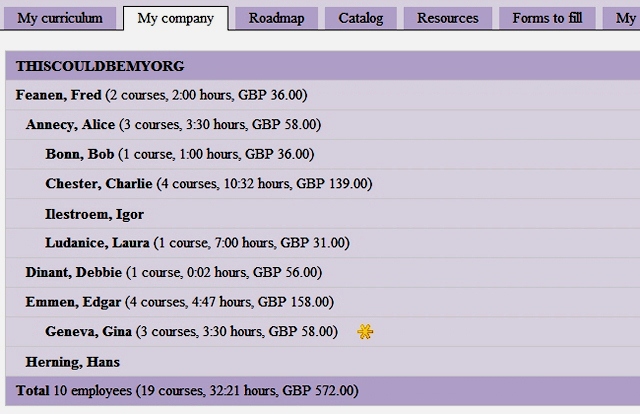Open Bonn, Bob's training record
640x414 pixels.
pyautogui.click(x=79, y=154)
